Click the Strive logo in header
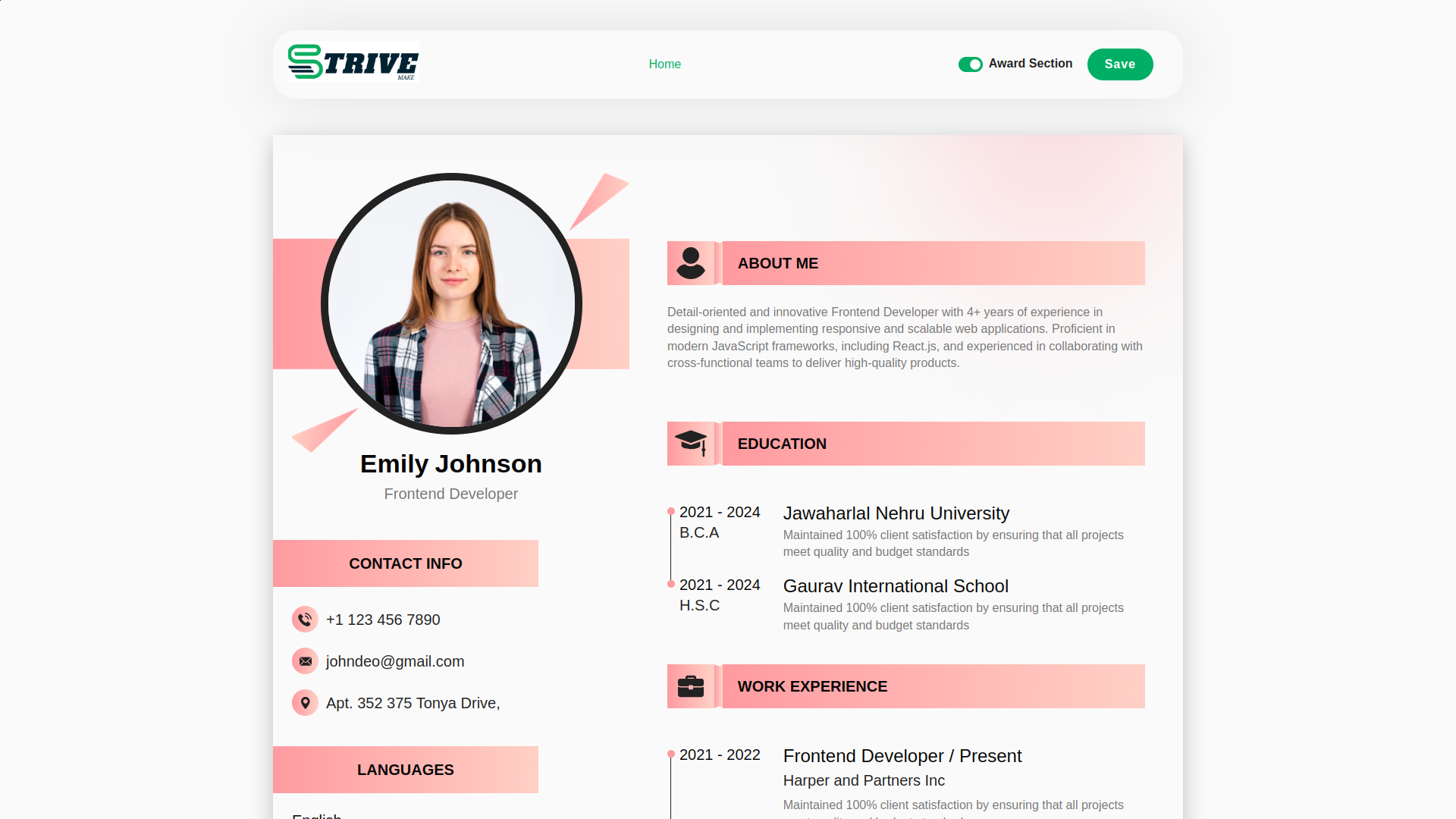Viewport: 1456px width, 819px height. [353, 62]
